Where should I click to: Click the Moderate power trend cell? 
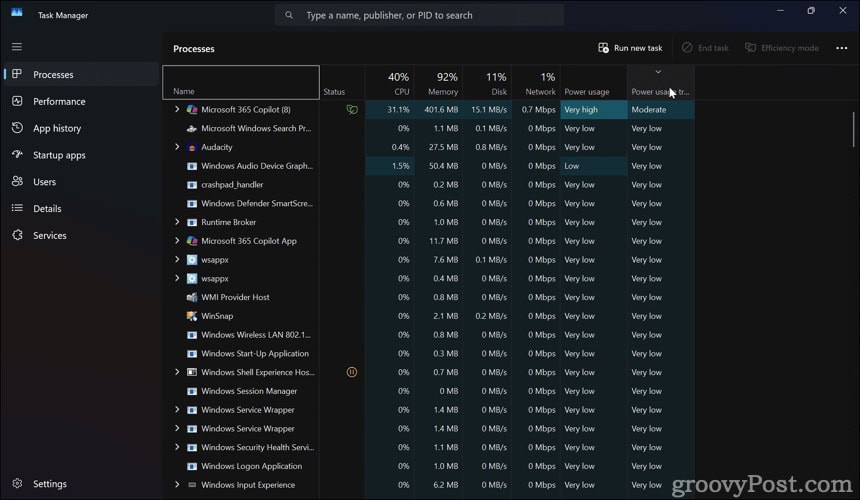[x=661, y=110]
